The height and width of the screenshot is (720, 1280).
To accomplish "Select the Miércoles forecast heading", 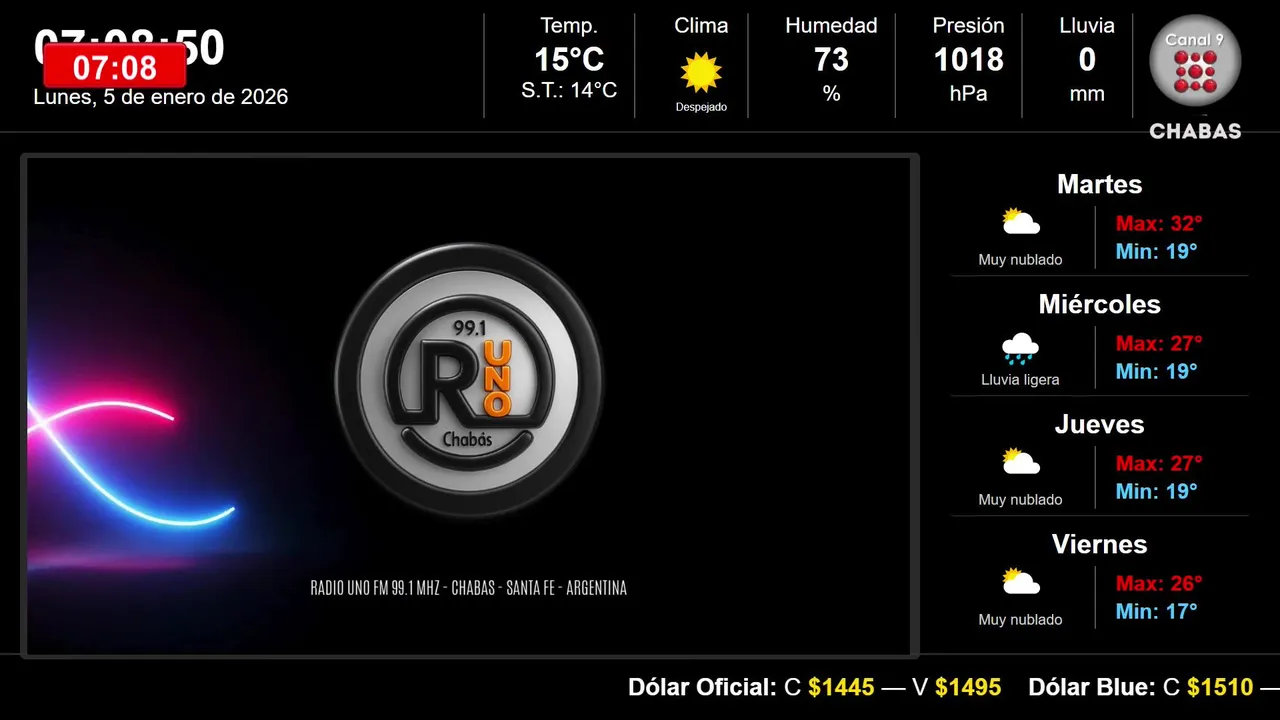I will 1099,304.
